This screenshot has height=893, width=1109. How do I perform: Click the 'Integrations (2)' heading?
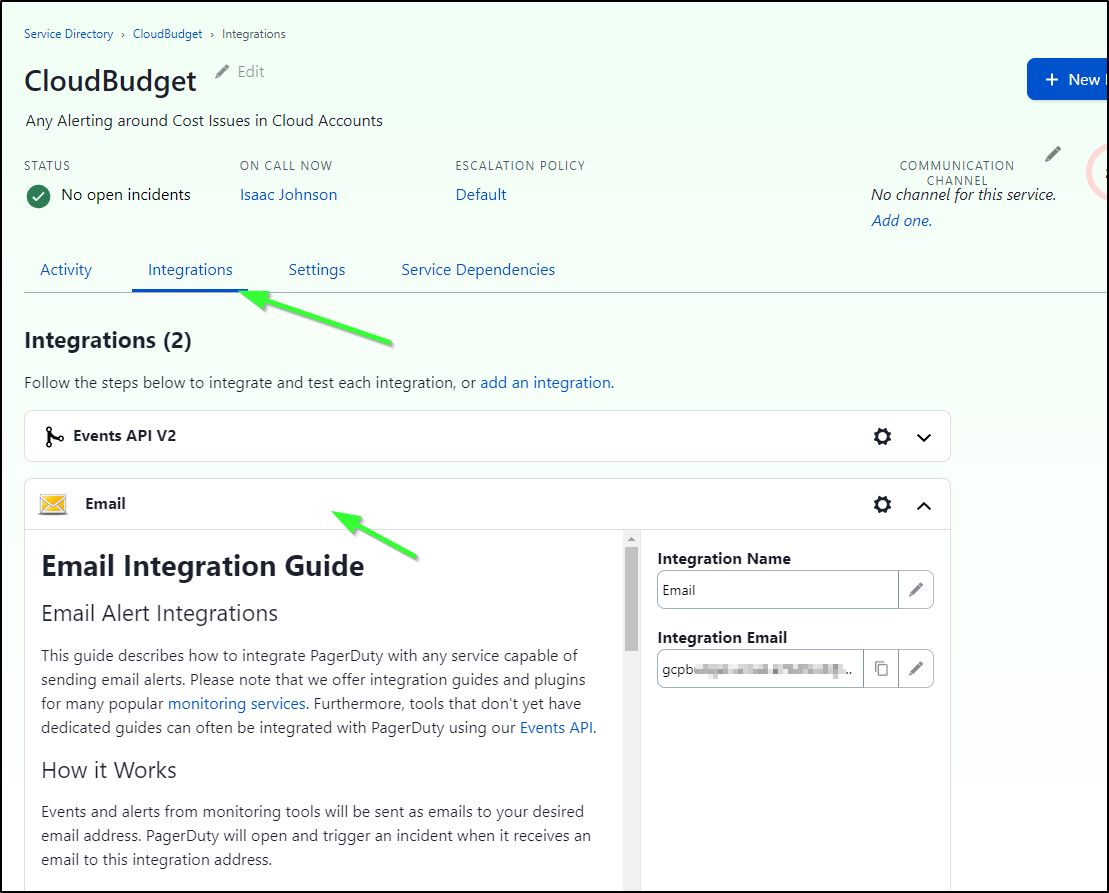pos(108,341)
